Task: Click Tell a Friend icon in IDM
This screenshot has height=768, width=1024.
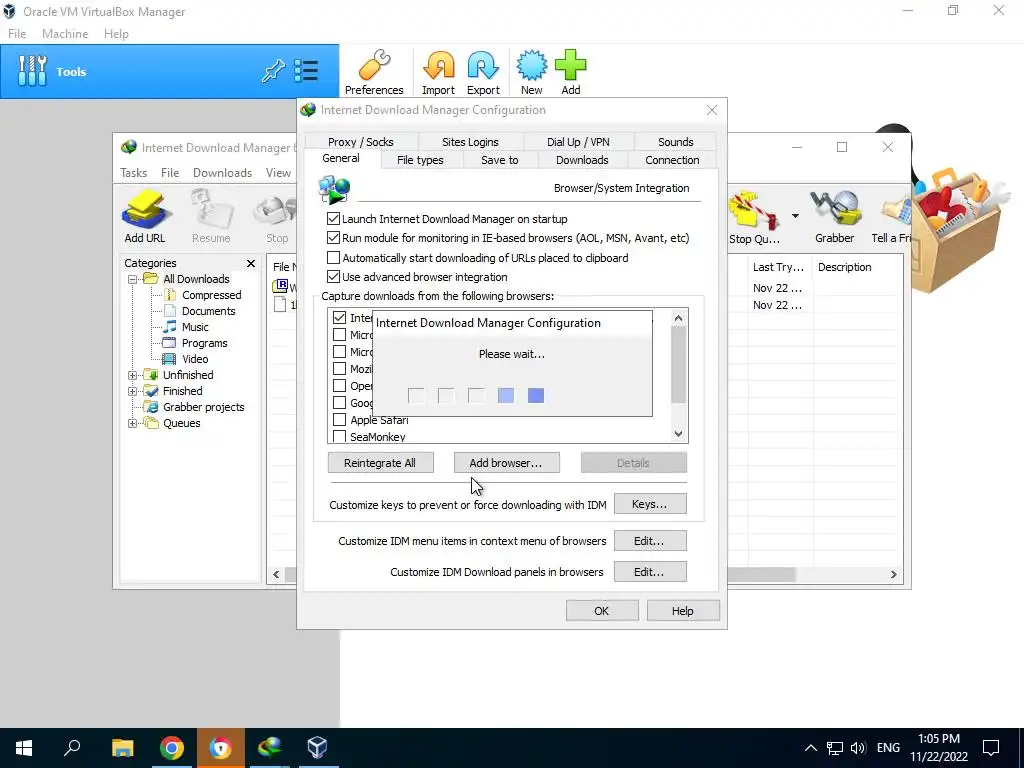Action: 891,216
